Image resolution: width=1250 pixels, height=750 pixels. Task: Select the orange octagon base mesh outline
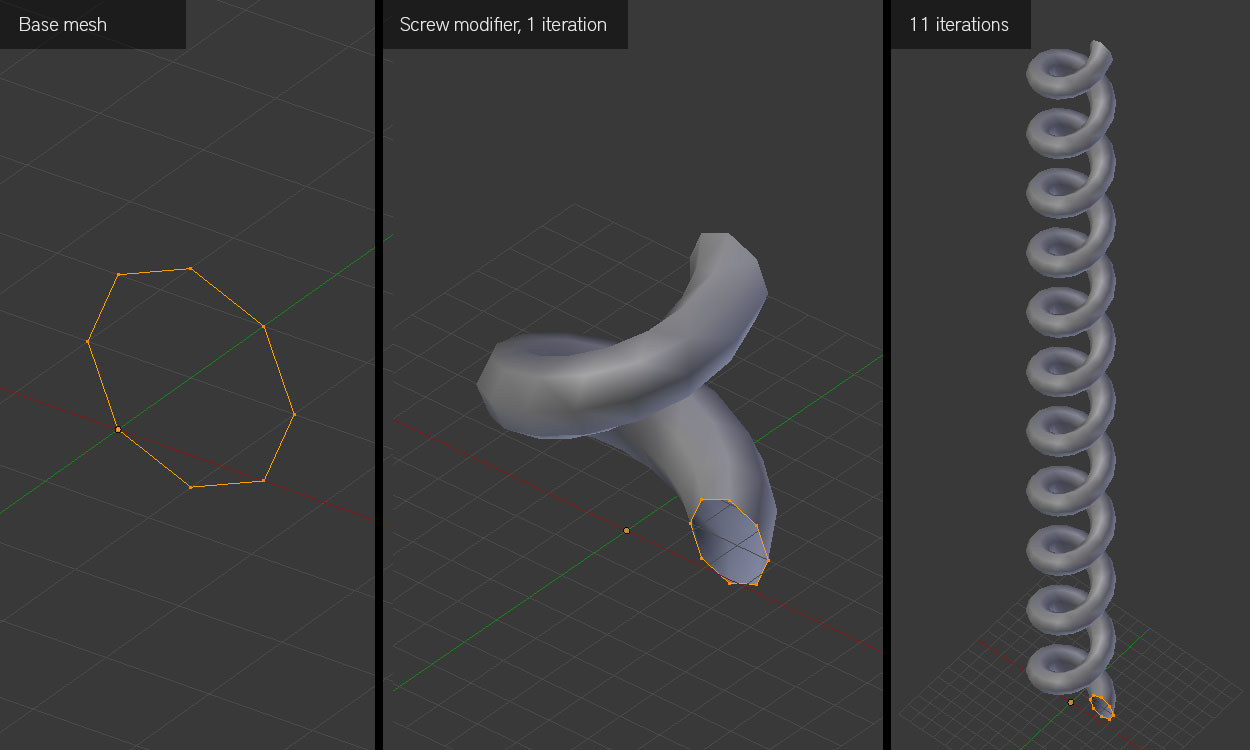[190, 378]
